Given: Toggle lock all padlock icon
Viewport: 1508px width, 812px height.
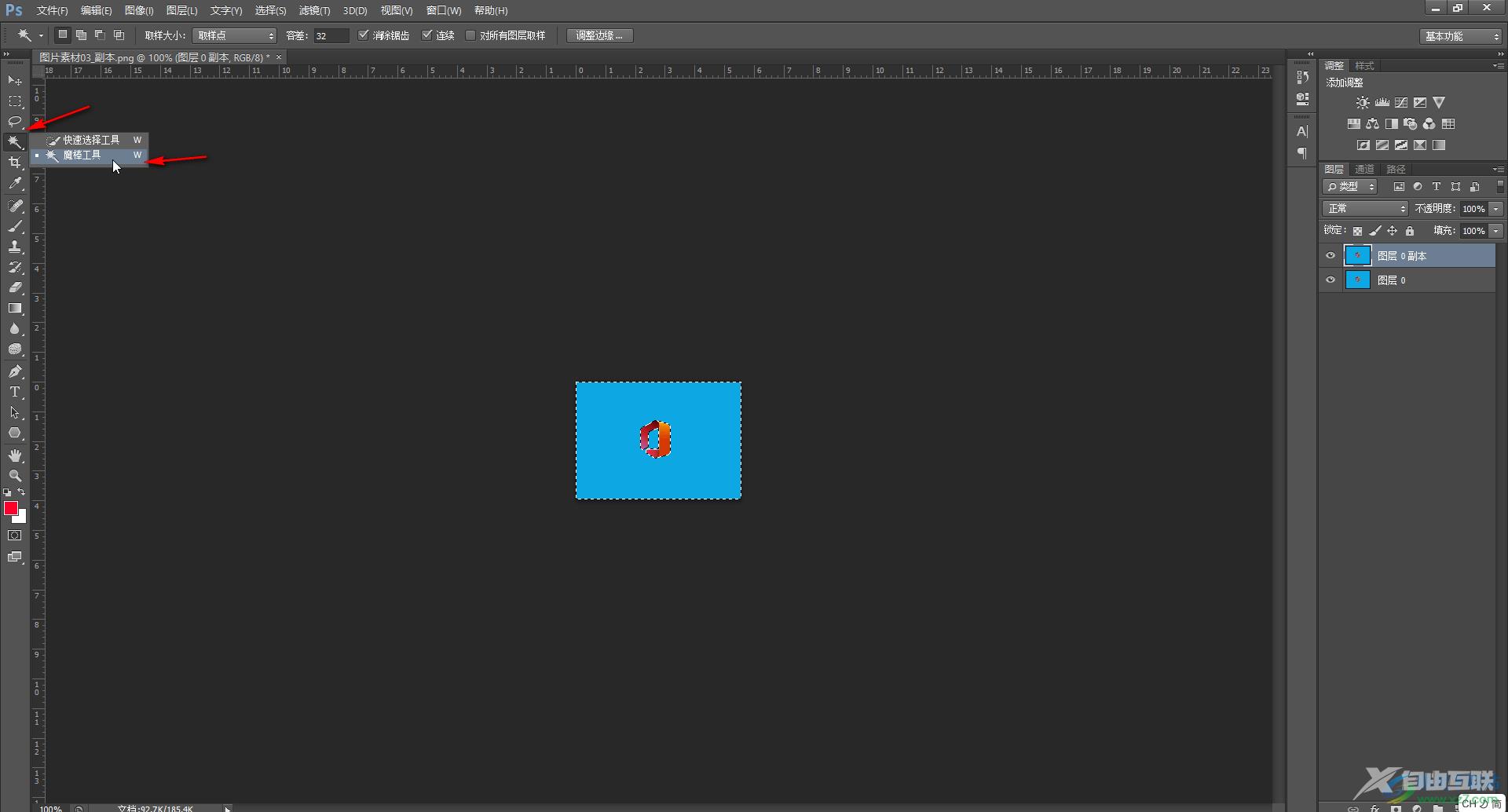Looking at the screenshot, I should (x=1410, y=231).
